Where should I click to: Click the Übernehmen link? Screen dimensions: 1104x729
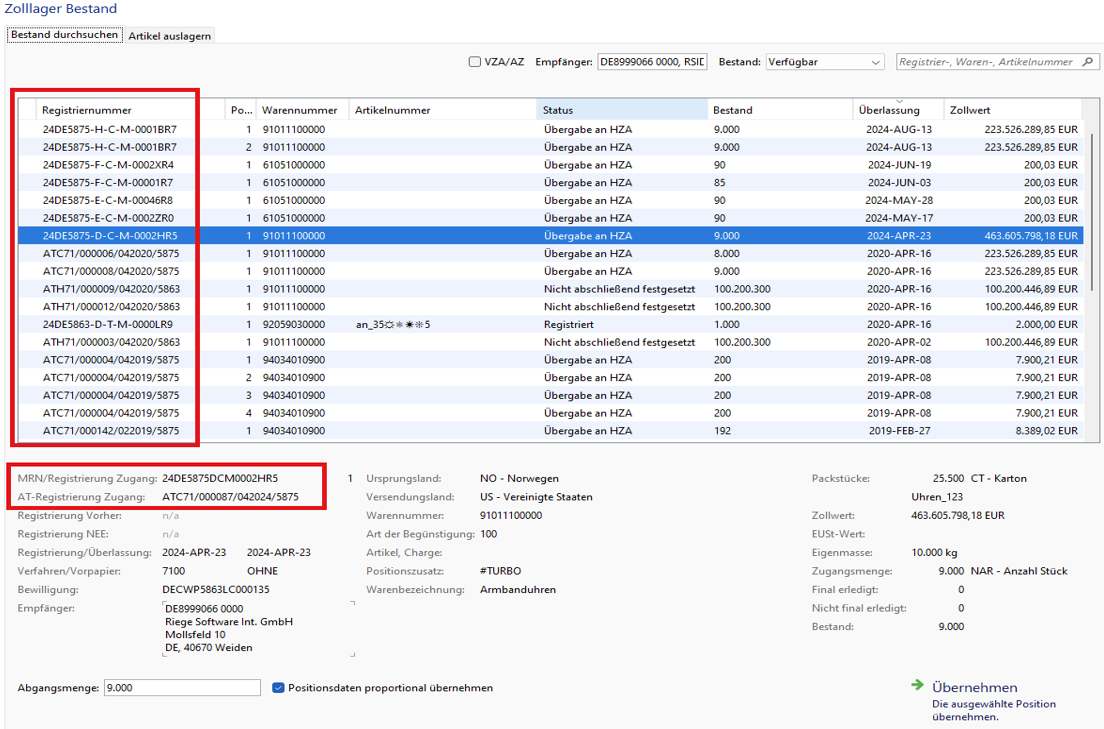click(x=975, y=687)
